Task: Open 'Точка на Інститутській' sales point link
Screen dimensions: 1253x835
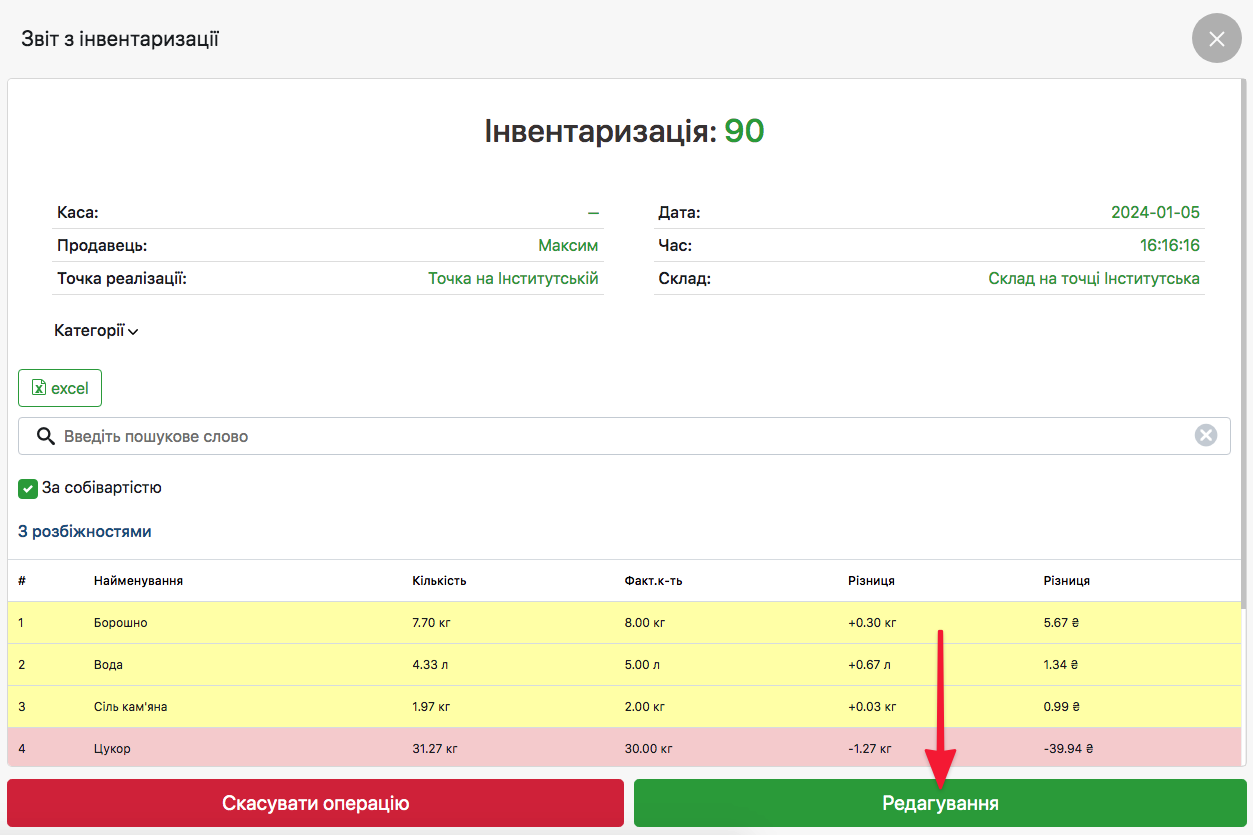Action: 513,278
